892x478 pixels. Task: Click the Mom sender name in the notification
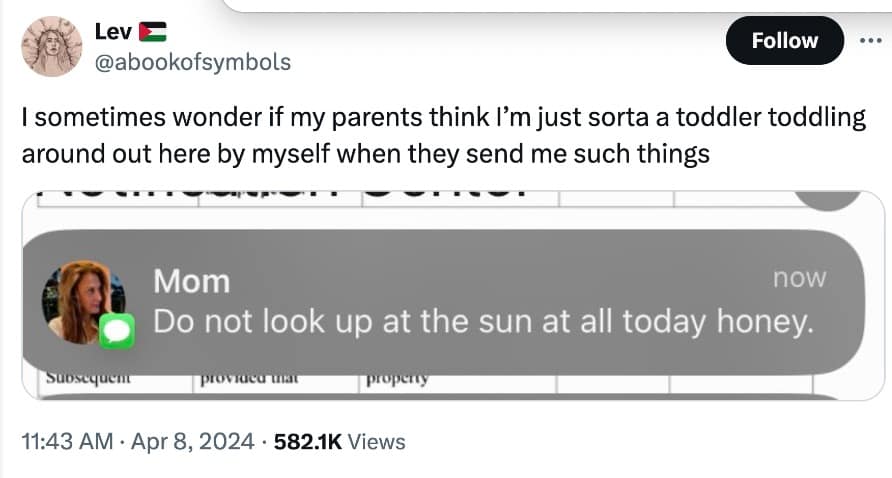point(191,282)
